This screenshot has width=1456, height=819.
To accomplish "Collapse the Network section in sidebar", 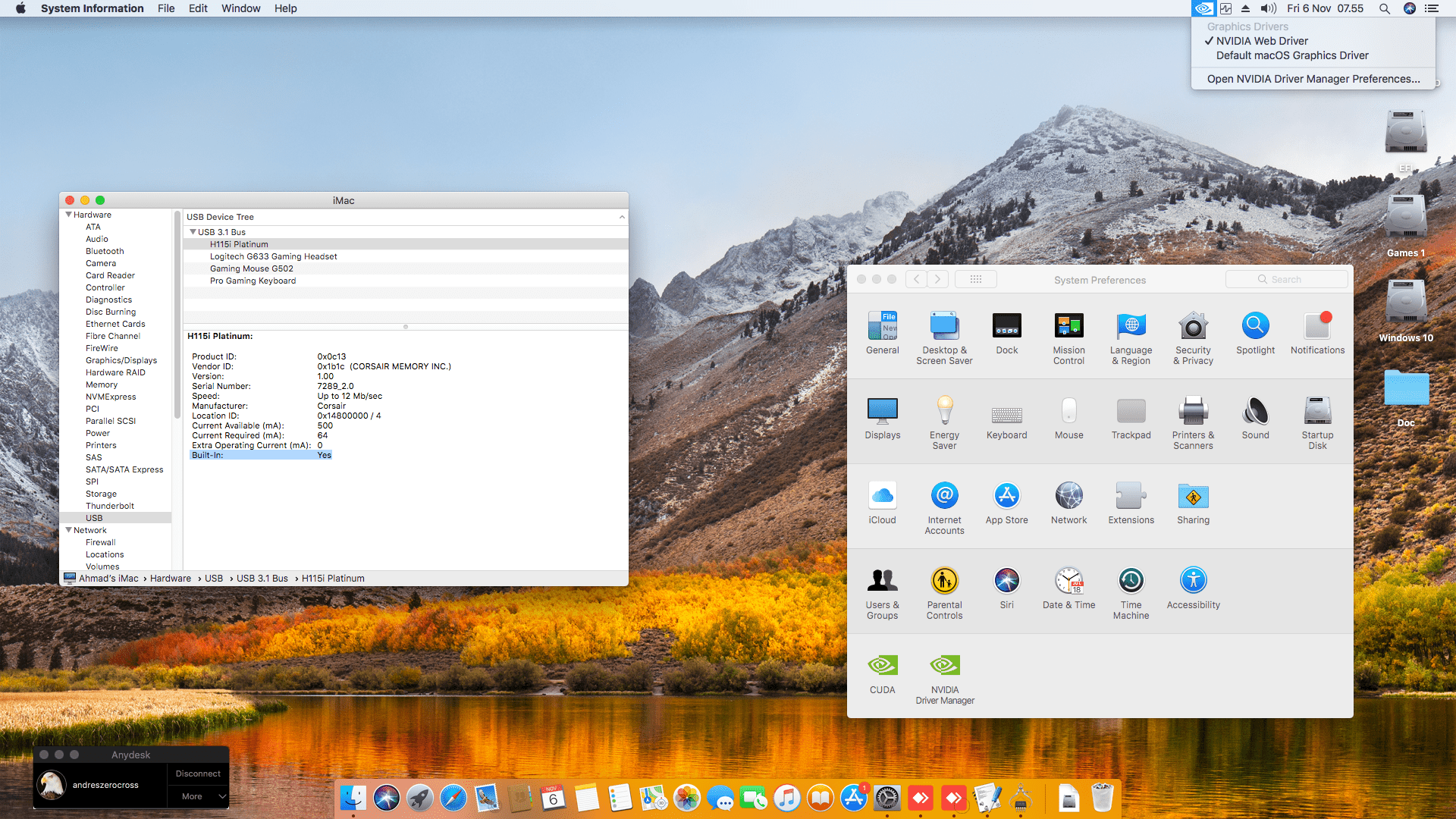I will [69, 530].
